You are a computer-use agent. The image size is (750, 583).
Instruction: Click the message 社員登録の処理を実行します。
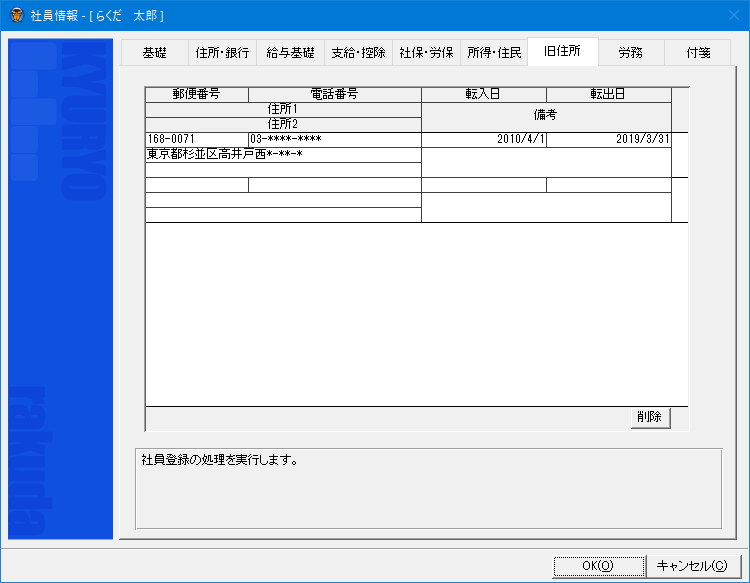(x=221, y=460)
